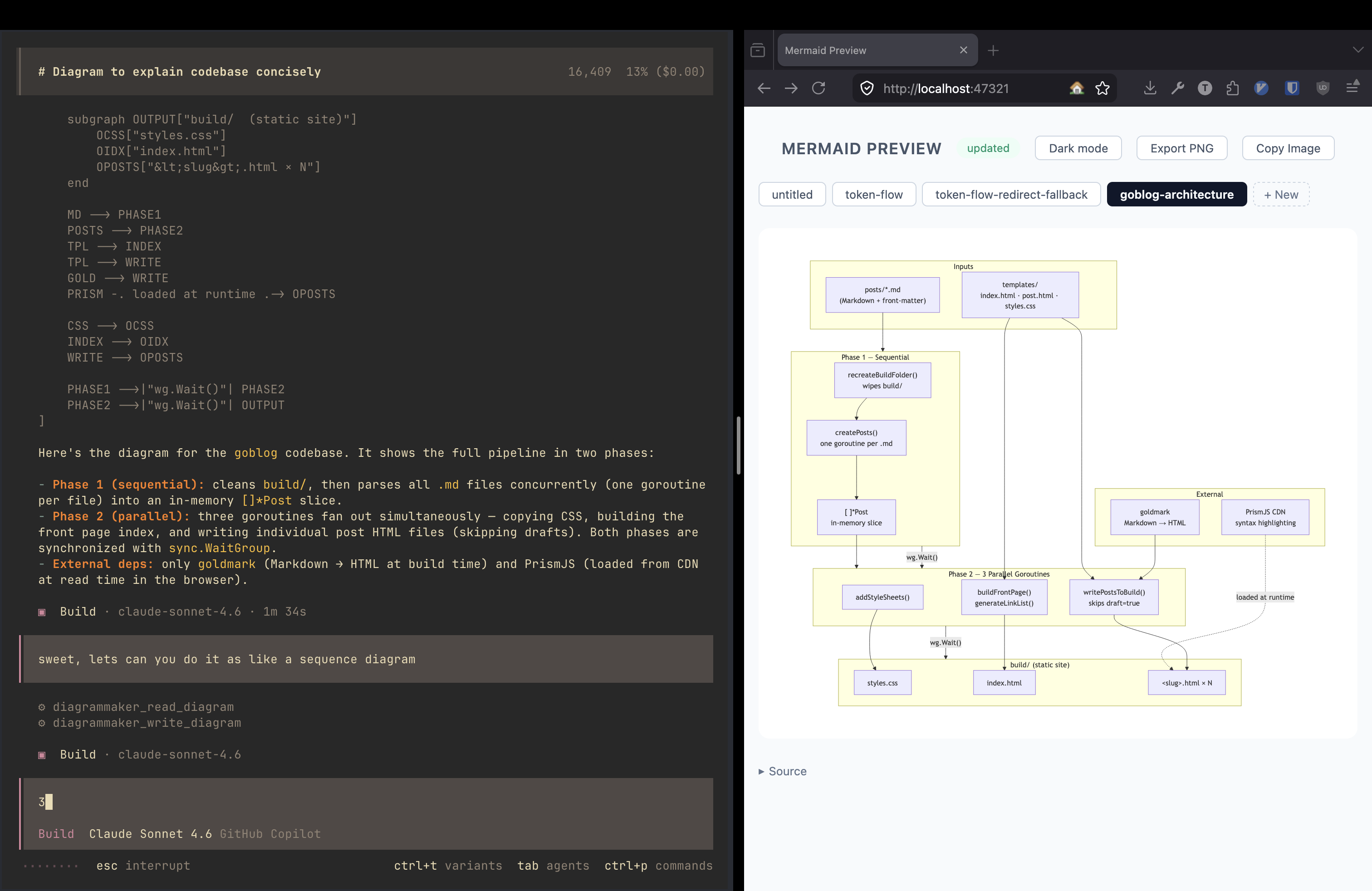Go back using the browser back arrow
The image size is (1372, 891).
click(x=764, y=88)
